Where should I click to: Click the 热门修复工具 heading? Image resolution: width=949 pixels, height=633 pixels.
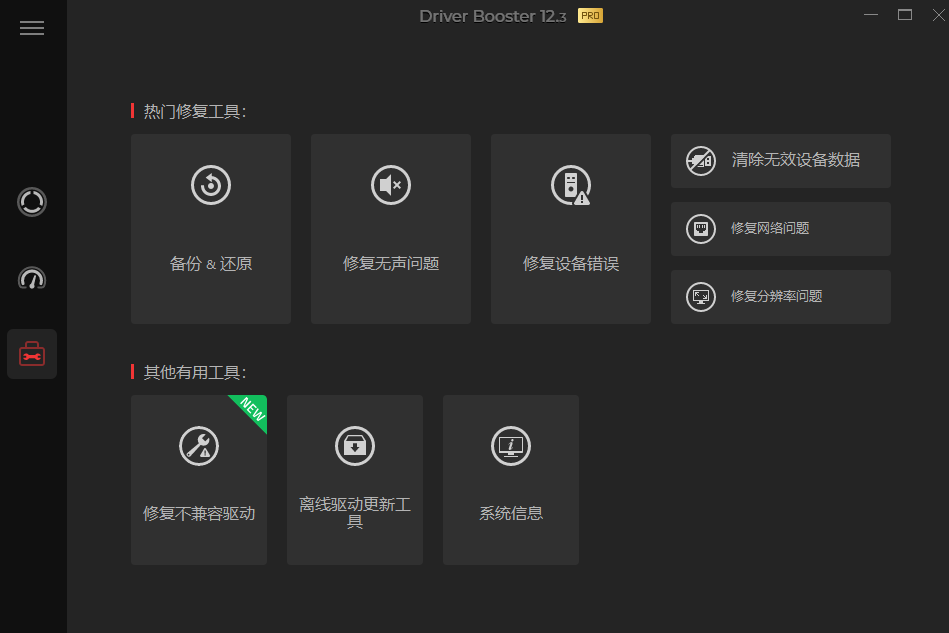point(194,111)
